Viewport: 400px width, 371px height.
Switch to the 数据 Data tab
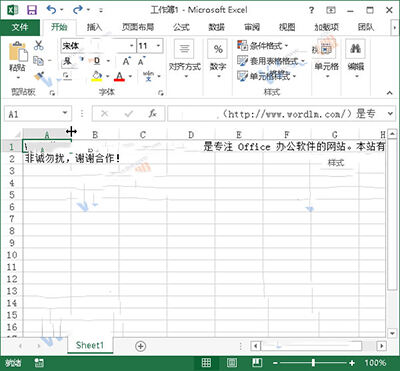point(217,27)
